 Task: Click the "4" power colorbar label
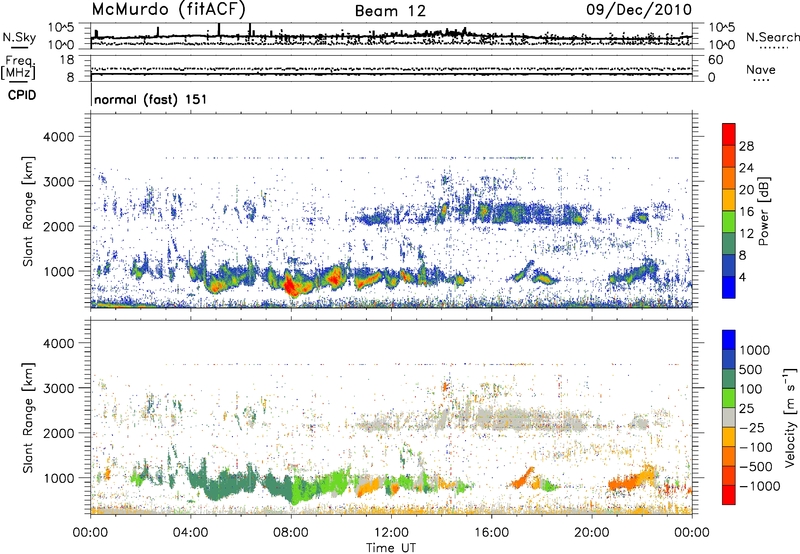[743, 278]
